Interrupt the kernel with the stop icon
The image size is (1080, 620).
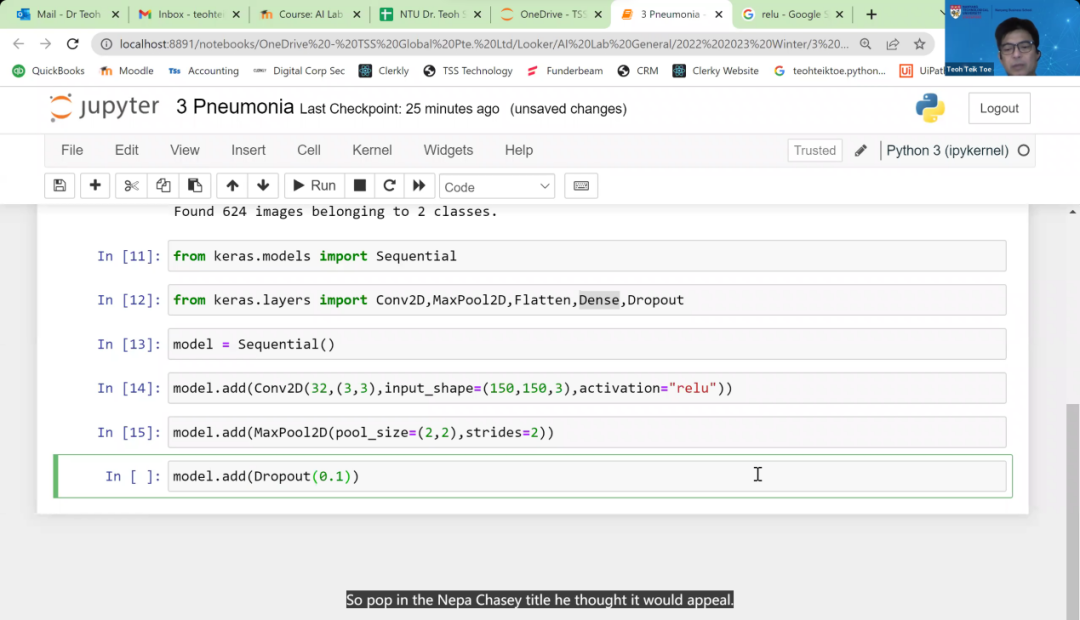[x=360, y=186]
